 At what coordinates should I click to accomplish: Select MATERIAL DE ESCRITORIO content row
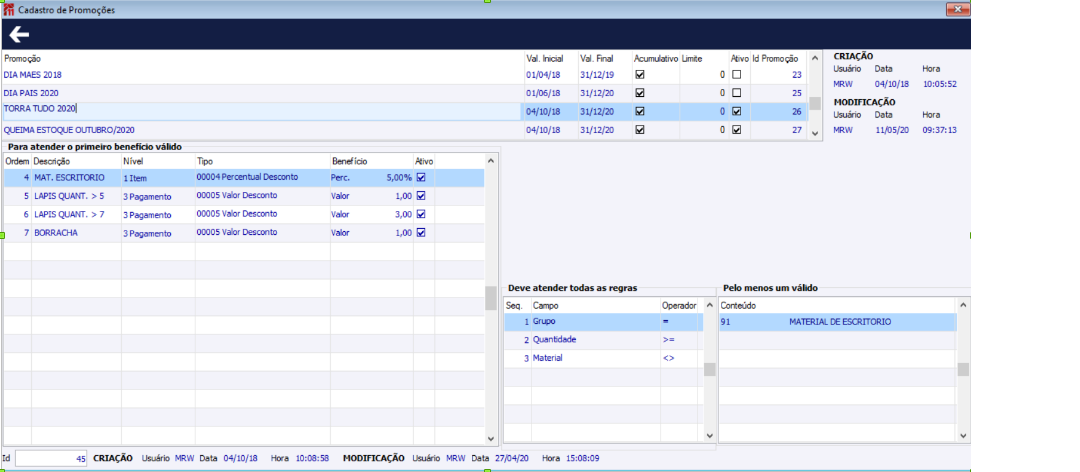838,322
